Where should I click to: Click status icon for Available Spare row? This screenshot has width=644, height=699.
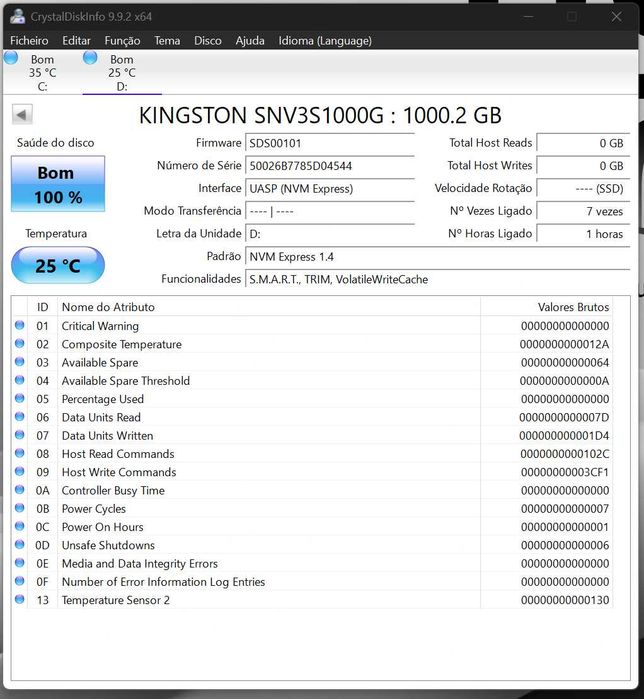[20, 362]
